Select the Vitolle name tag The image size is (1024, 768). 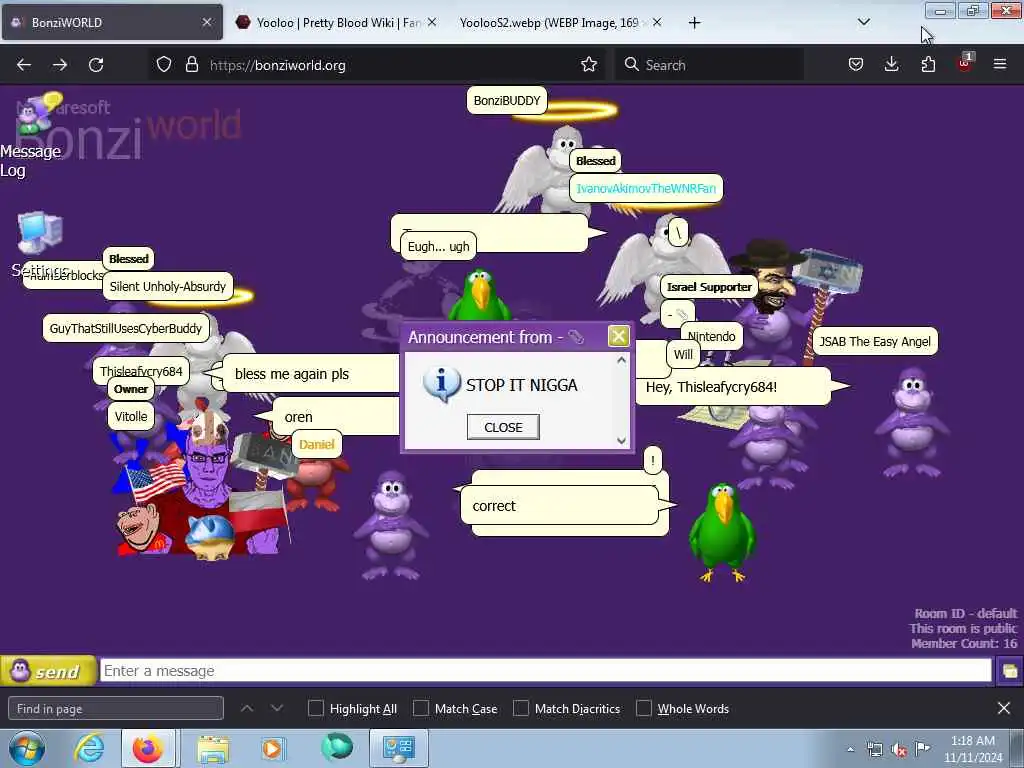tap(131, 416)
